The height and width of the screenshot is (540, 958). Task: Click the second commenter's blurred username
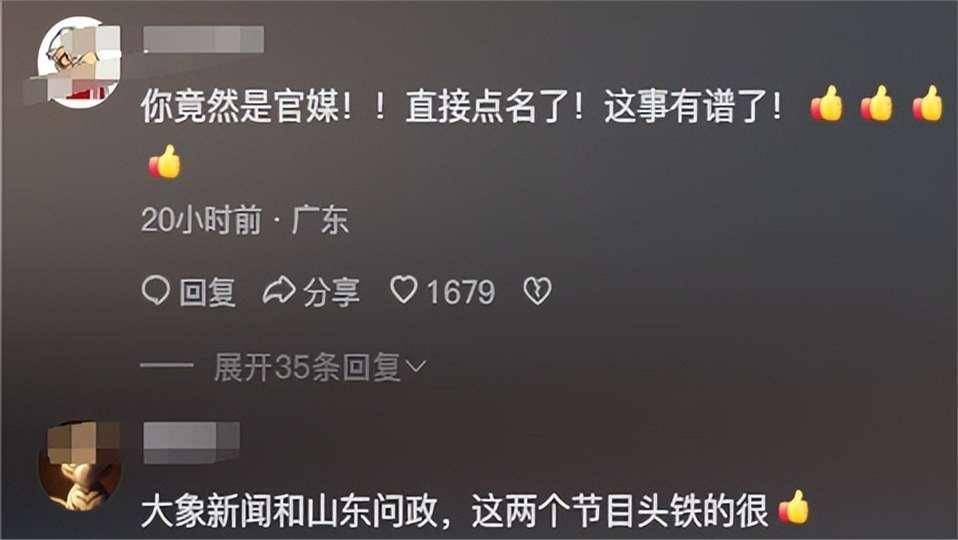pyautogui.click(x=191, y=442)
